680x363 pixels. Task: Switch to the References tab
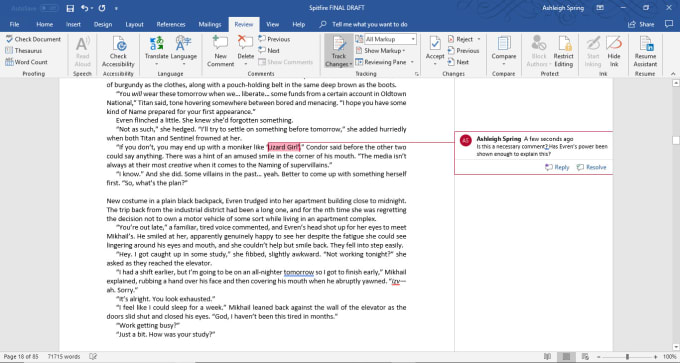coord(171,24)
